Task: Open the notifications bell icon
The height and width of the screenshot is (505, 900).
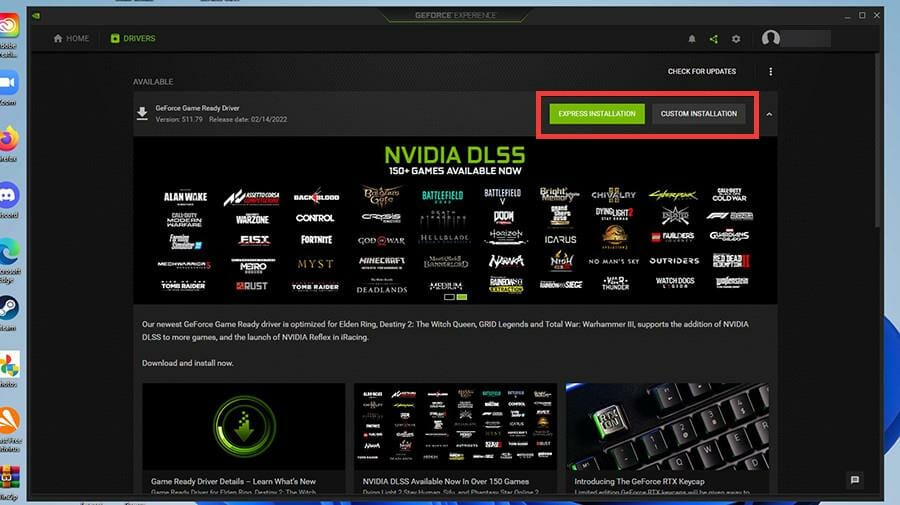Action: 692,38
